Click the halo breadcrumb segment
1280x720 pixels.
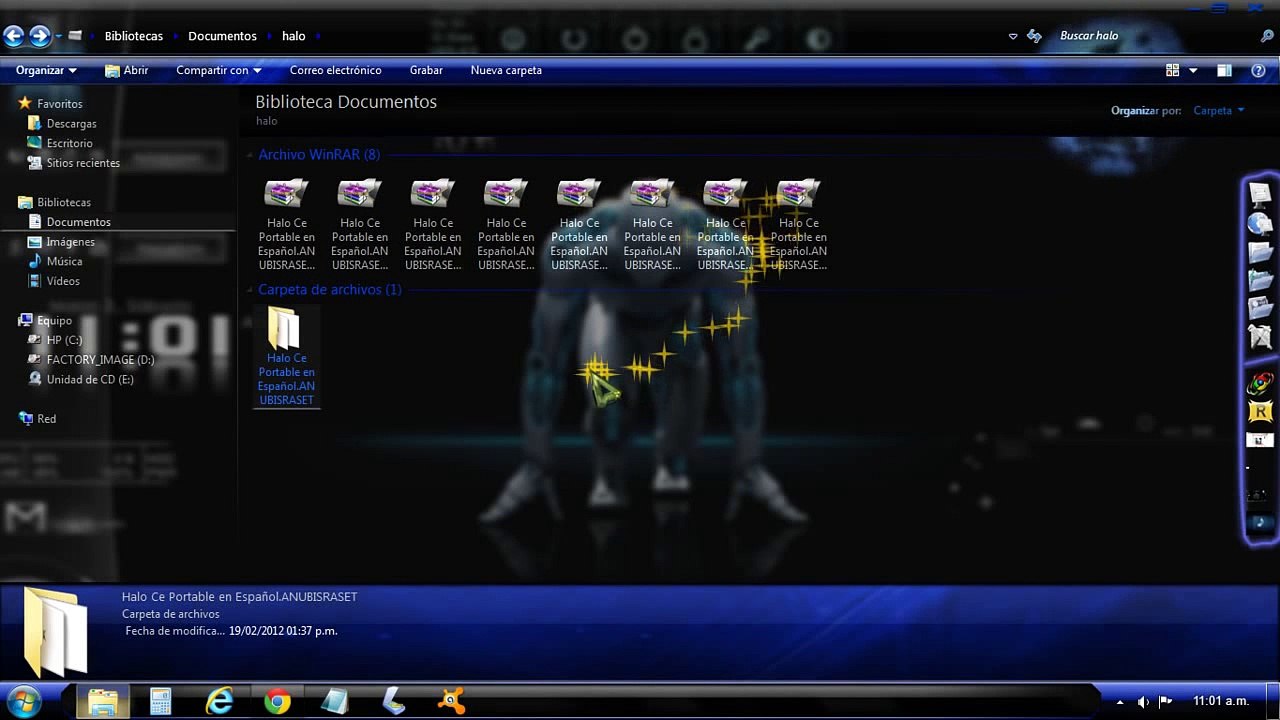tap(294, 36)
